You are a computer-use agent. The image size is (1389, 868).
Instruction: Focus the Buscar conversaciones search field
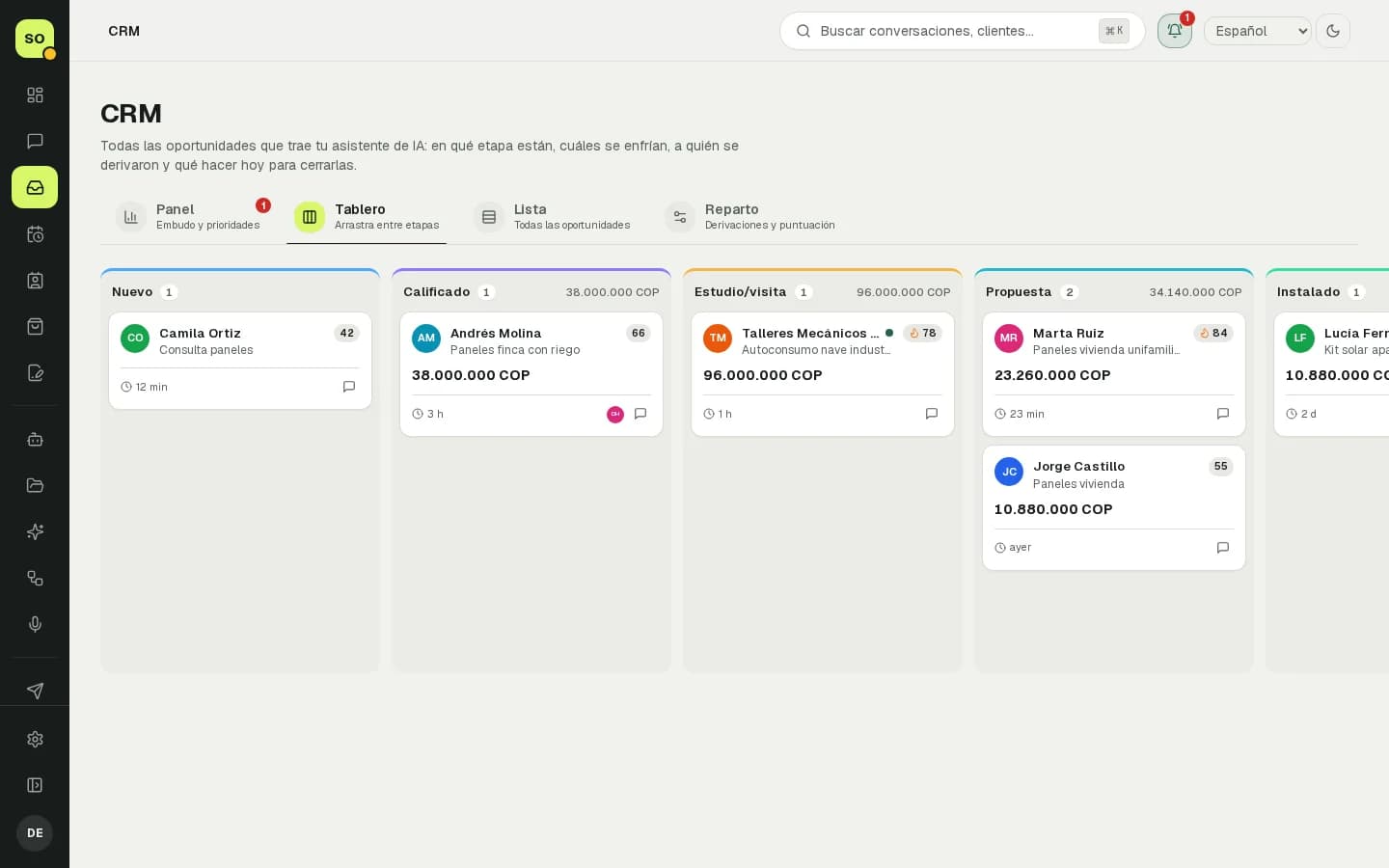point(962,31)
